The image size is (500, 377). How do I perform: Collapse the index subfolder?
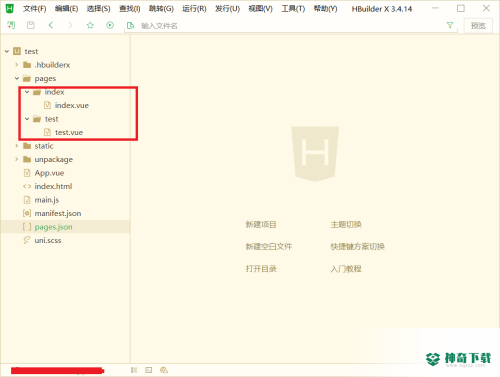click(x=27, y=92)
